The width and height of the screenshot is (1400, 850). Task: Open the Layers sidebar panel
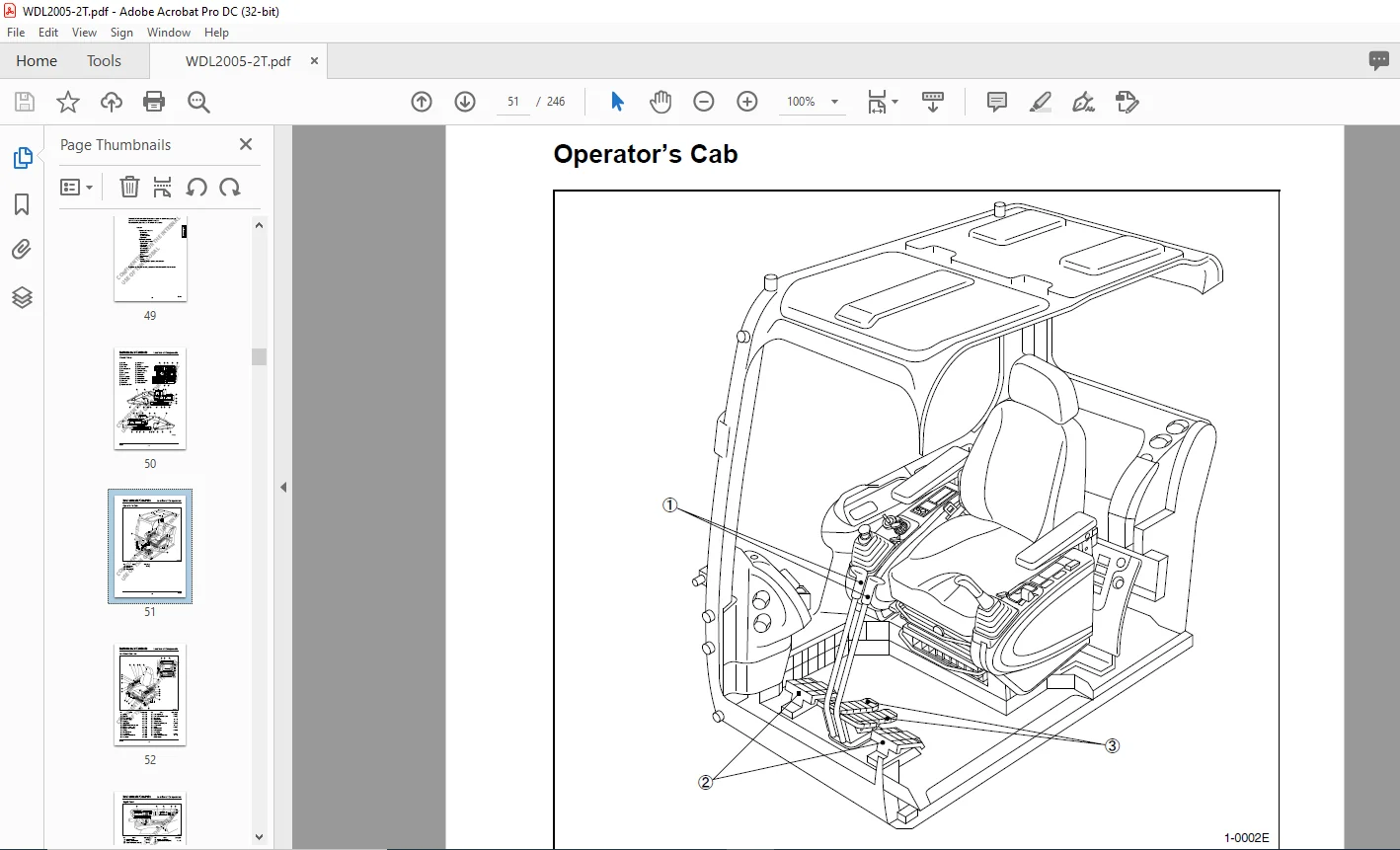(22, 297)
